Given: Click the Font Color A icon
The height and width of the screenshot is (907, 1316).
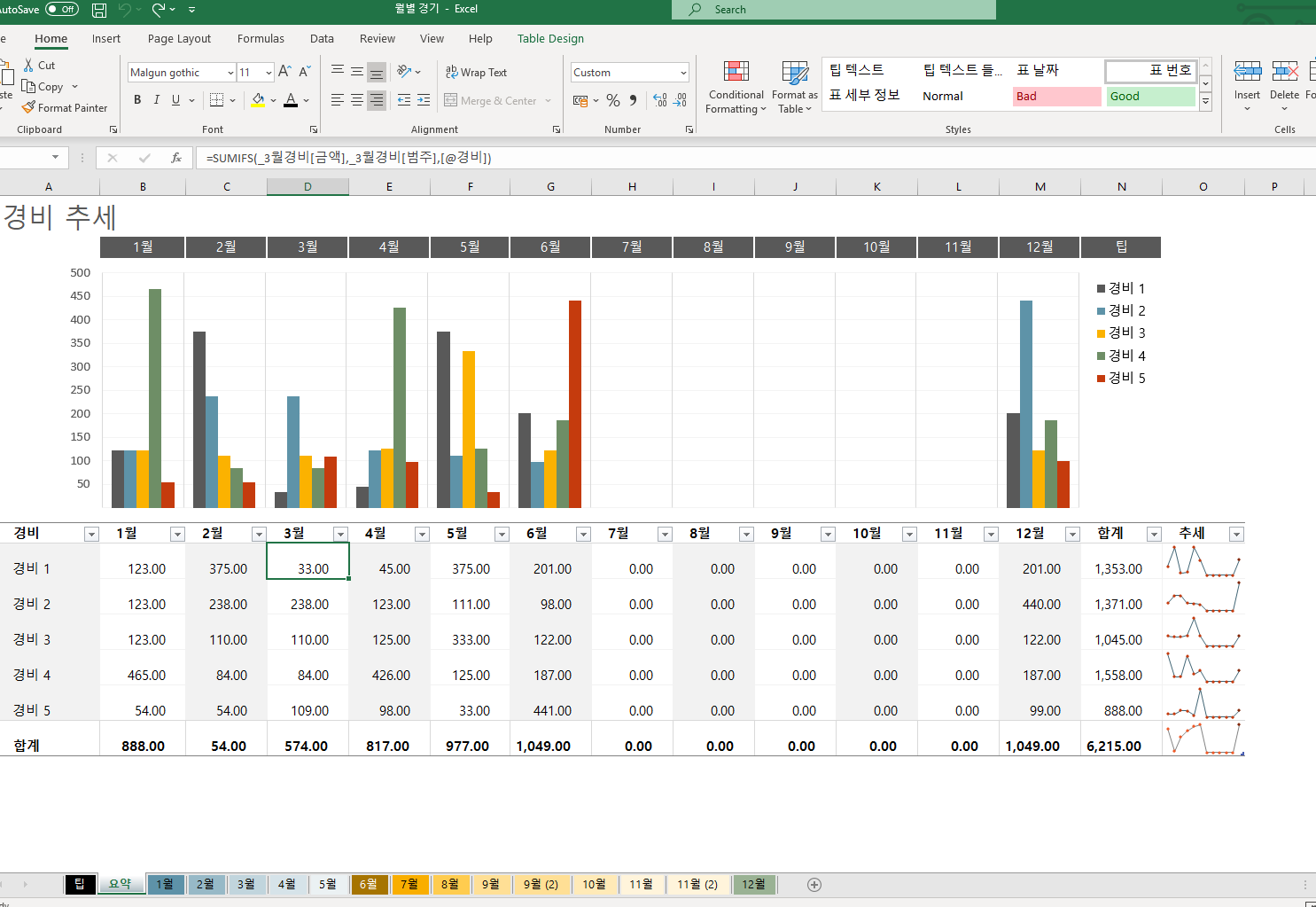Looking at the screenshot, I should [x=291, y=100].
